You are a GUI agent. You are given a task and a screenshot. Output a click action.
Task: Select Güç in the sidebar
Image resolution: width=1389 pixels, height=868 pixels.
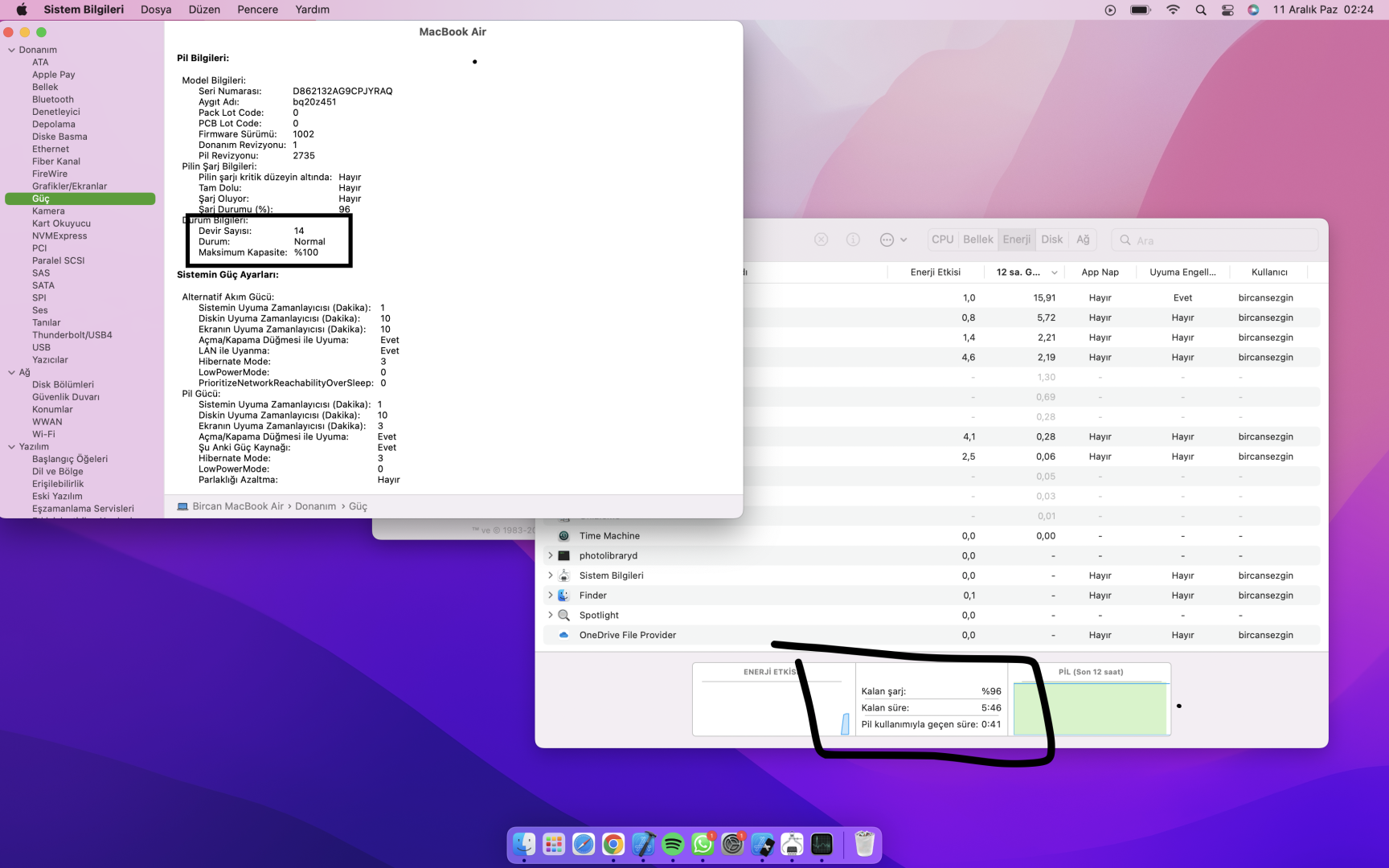click(80, 199)
